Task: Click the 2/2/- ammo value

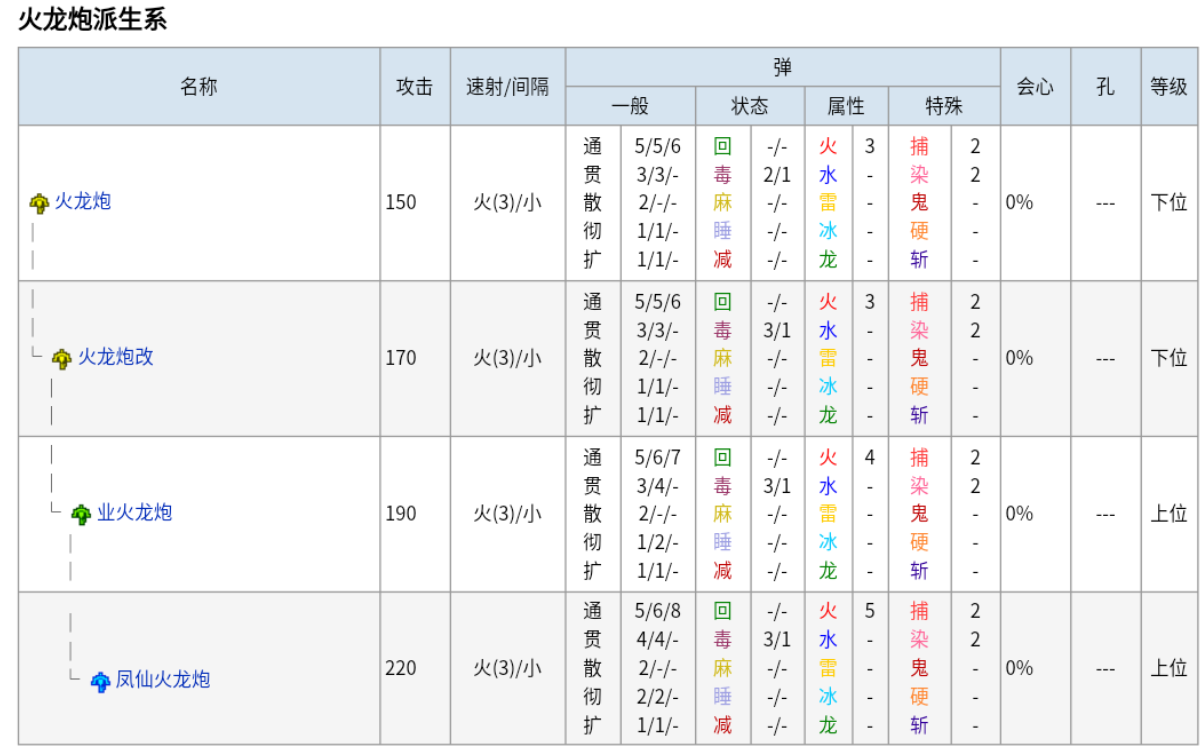Action: tap(657, 696)
